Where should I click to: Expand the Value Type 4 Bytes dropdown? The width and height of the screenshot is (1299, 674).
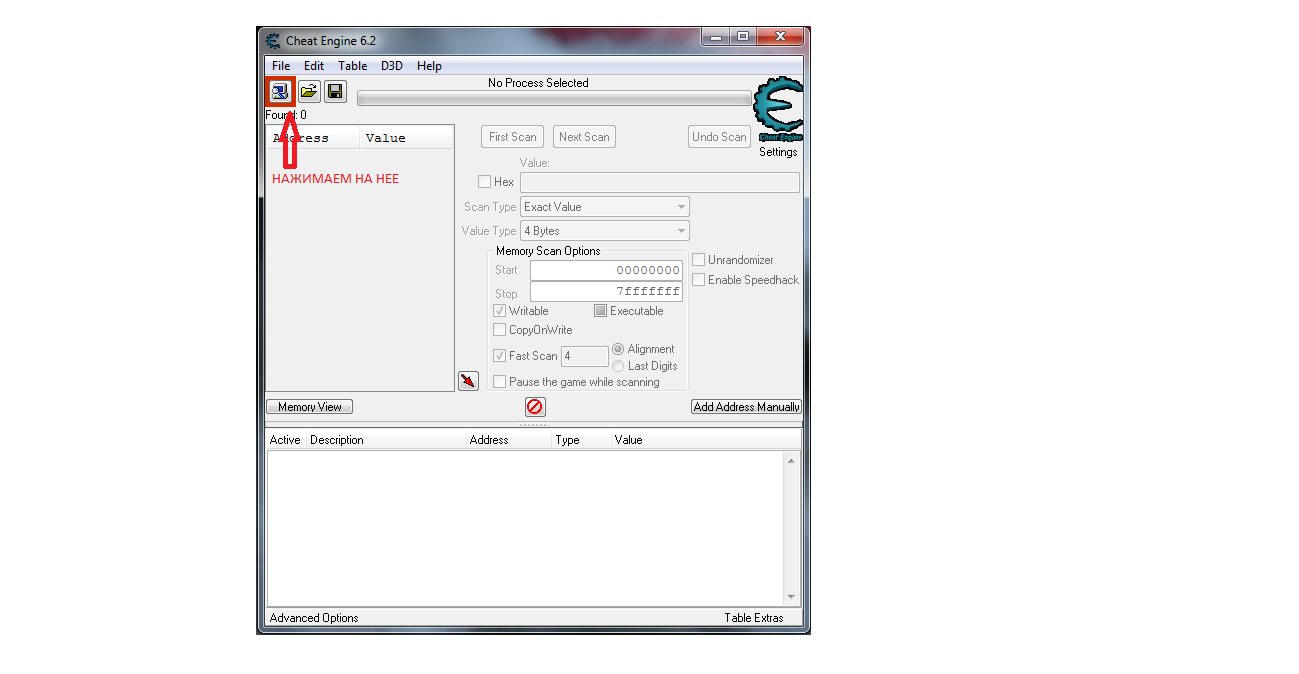pyautogui.click(x=604, y=231)
